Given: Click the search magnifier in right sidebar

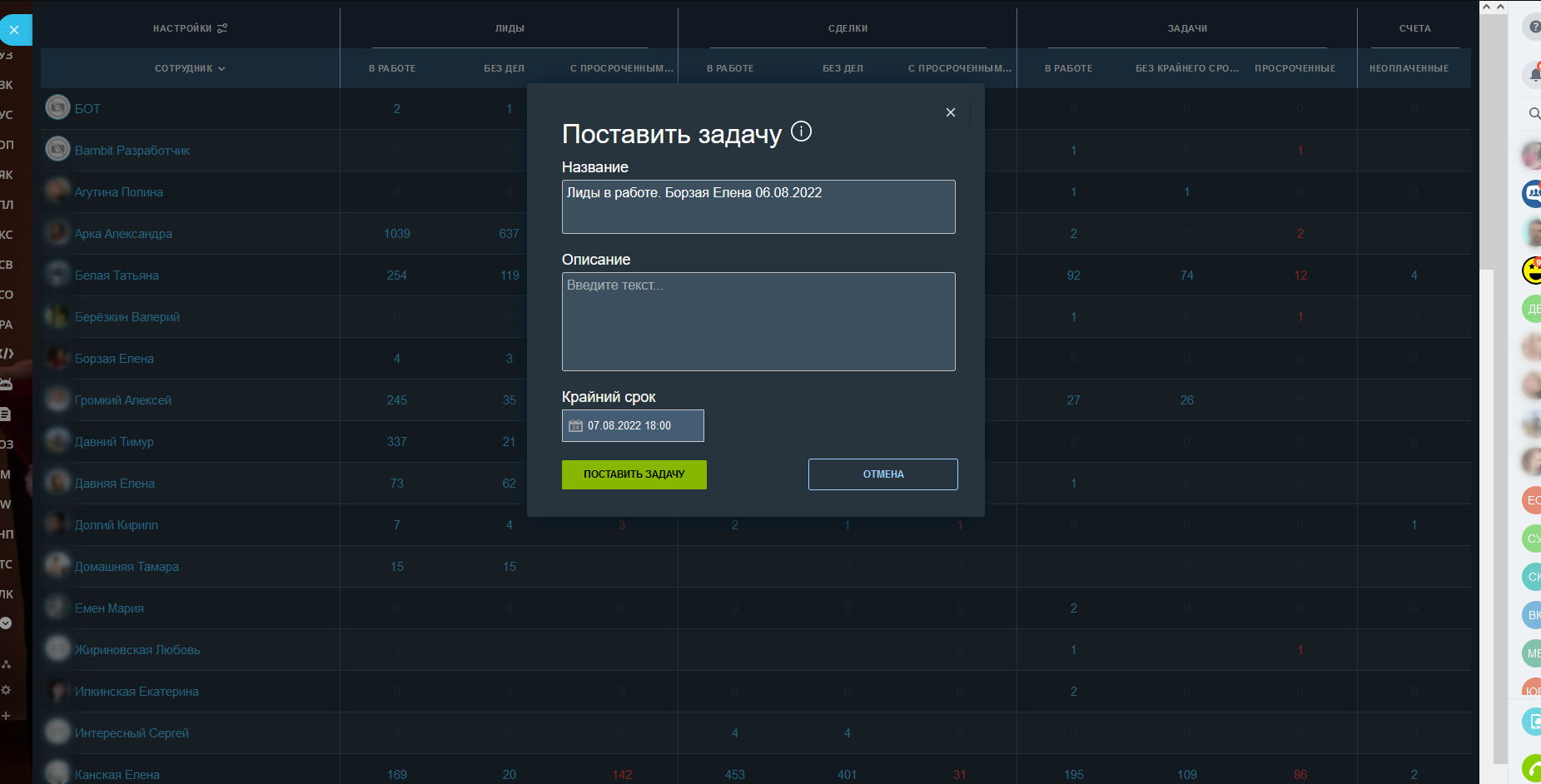Looking at the screenshot, I should click(x=1534, y=113).
